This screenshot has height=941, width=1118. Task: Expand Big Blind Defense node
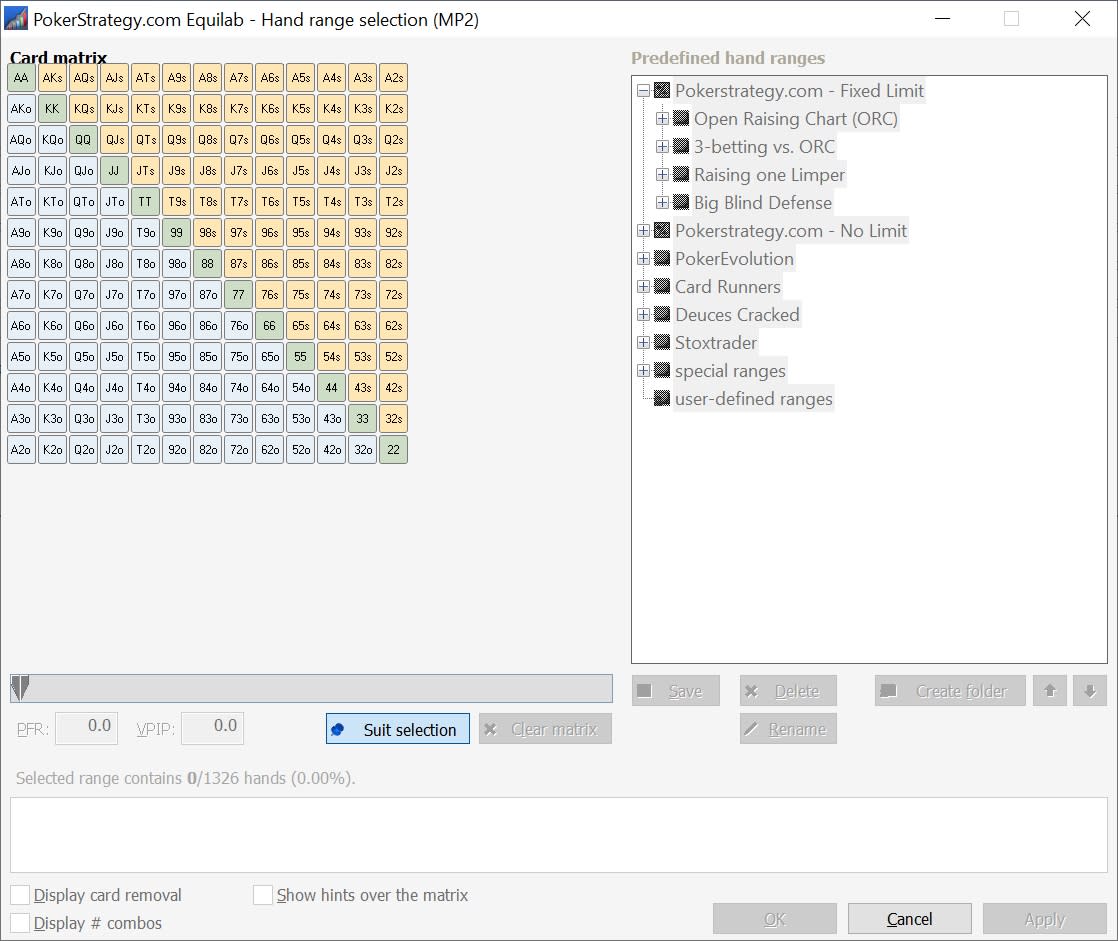pos(662,202)
